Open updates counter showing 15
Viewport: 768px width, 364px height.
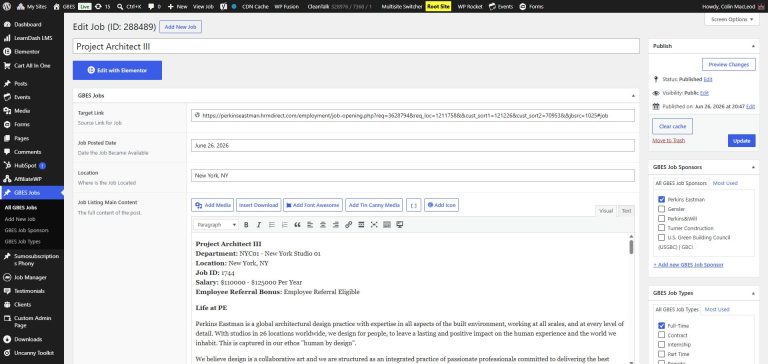point(102,7)
